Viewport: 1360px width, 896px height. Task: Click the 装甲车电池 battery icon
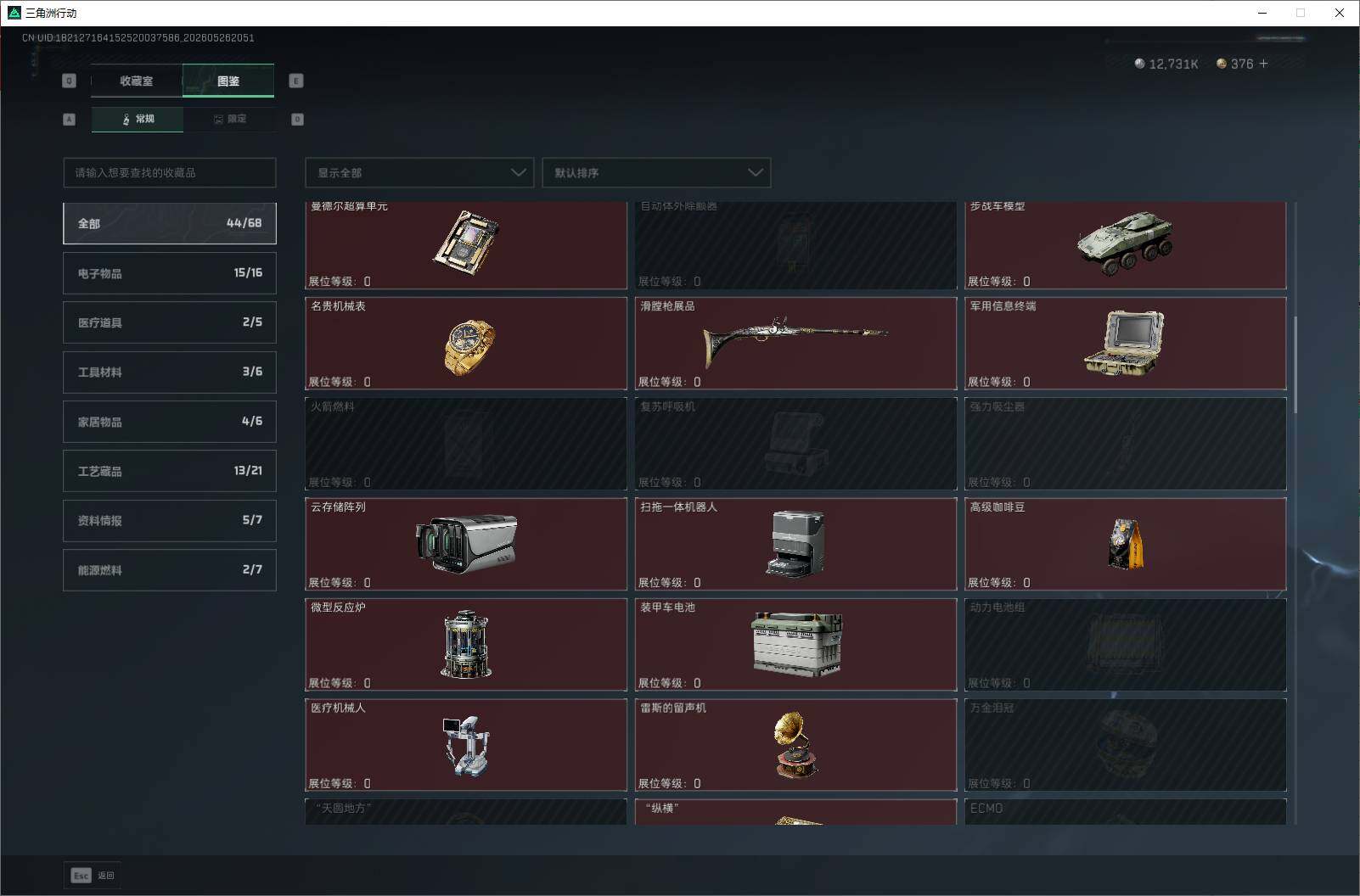796,644
